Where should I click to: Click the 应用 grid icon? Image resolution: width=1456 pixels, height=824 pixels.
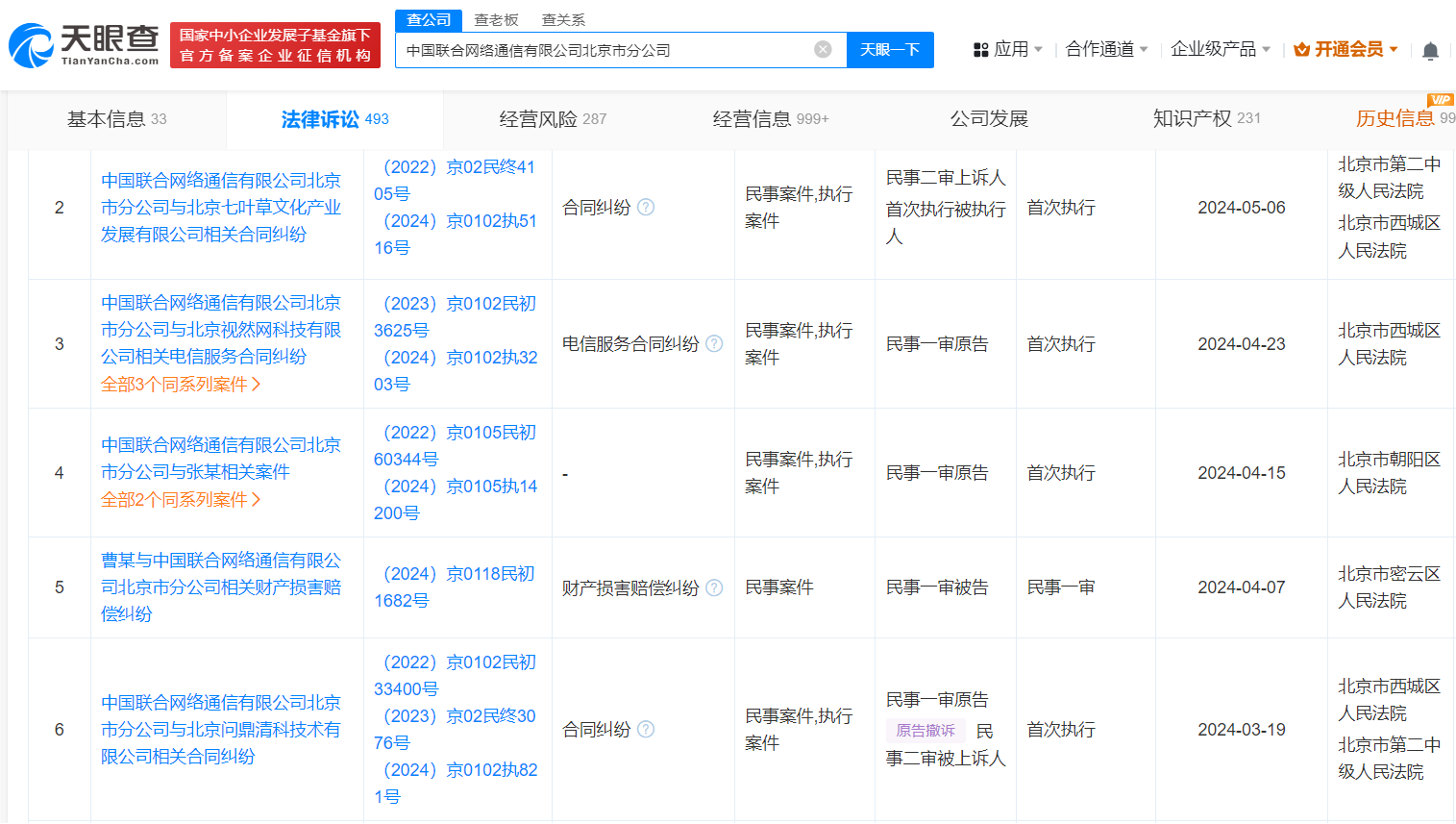click(980, 49)
